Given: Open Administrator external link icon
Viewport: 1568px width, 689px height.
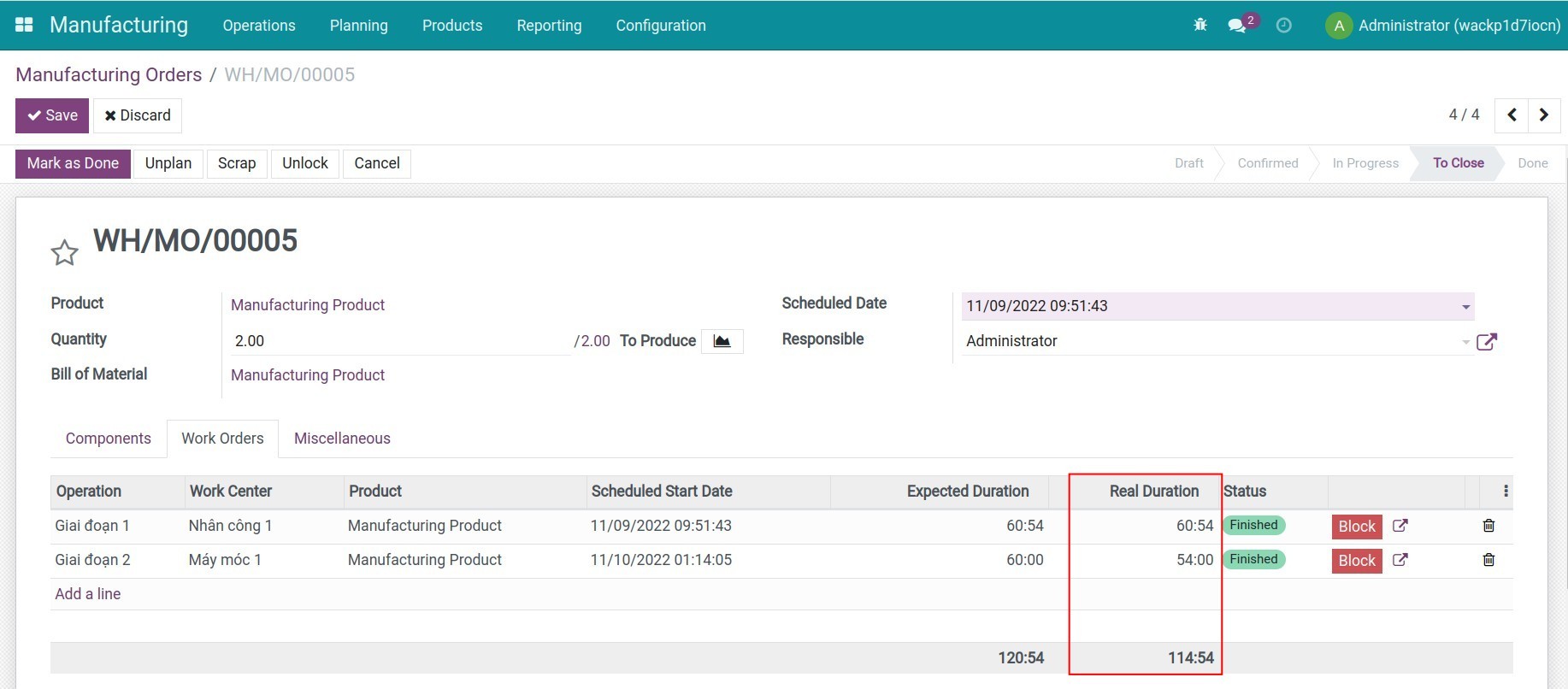Looking at the screenshot, I should pos(1487,342).
